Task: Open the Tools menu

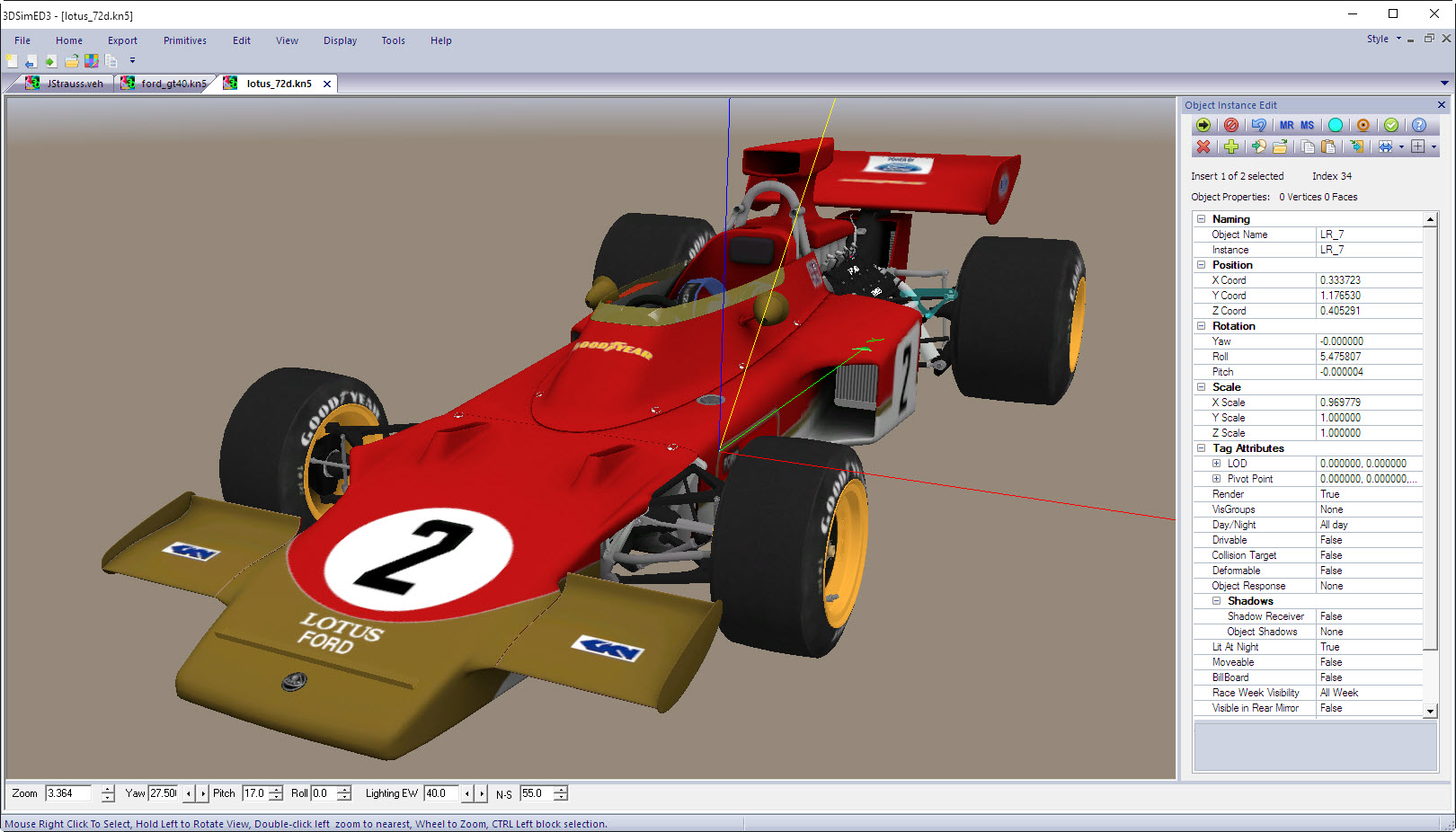Action: point(394,40)
